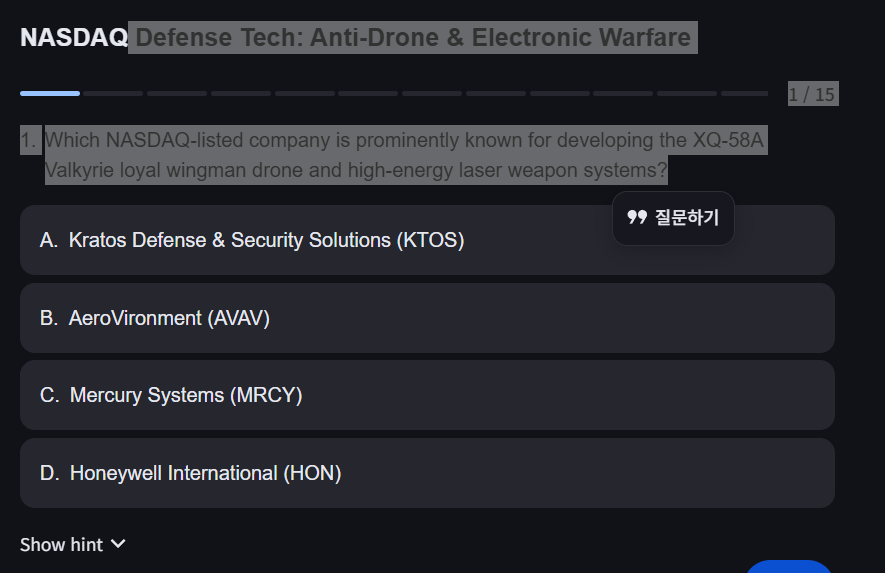Click the 1 / 15 question counter
Screen dimensions: 885x573
pyautogui.click(x=811, y=95)
